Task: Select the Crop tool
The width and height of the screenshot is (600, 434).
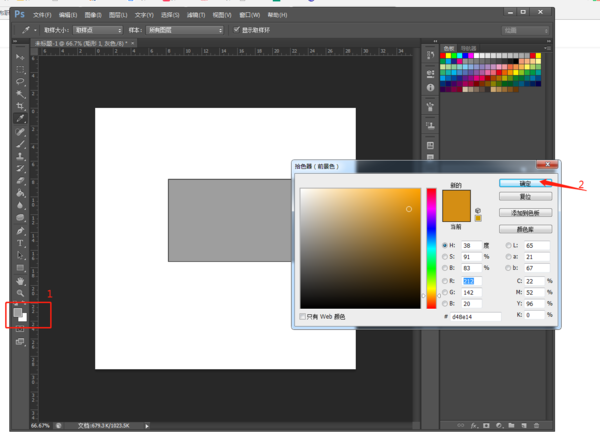Action: (x=20, y=106)
